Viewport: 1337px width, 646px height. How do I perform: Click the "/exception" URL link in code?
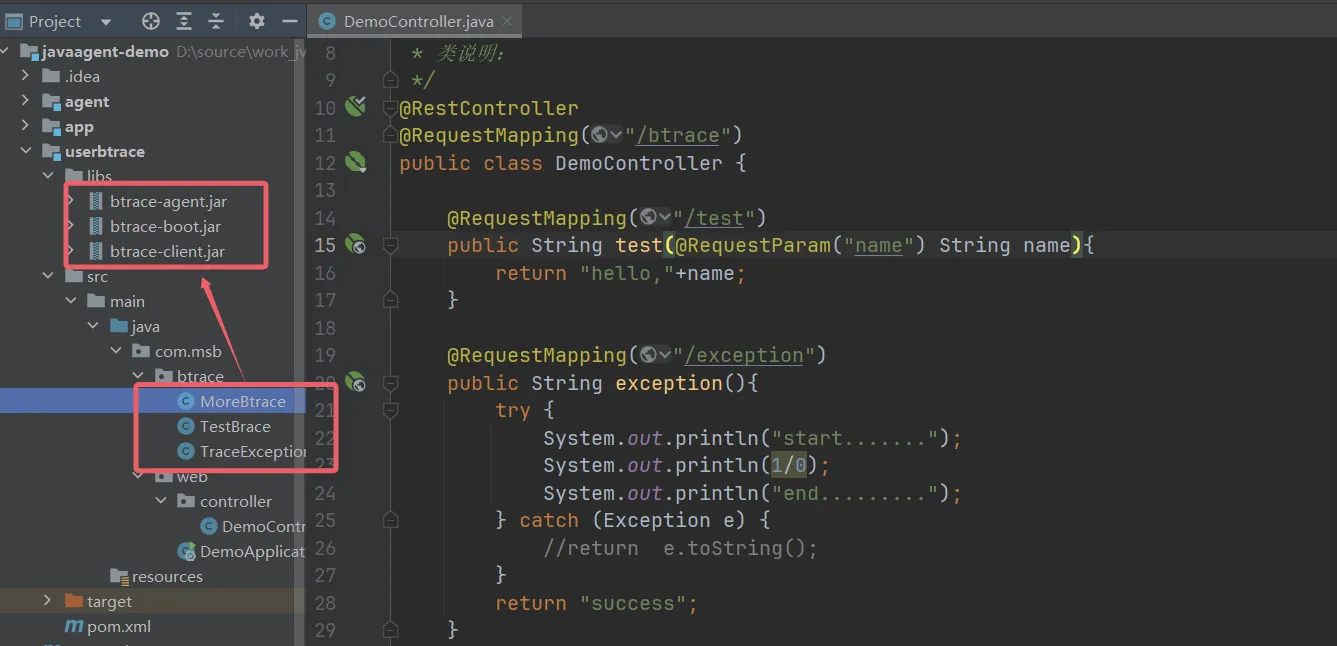[x=743, y=355]
